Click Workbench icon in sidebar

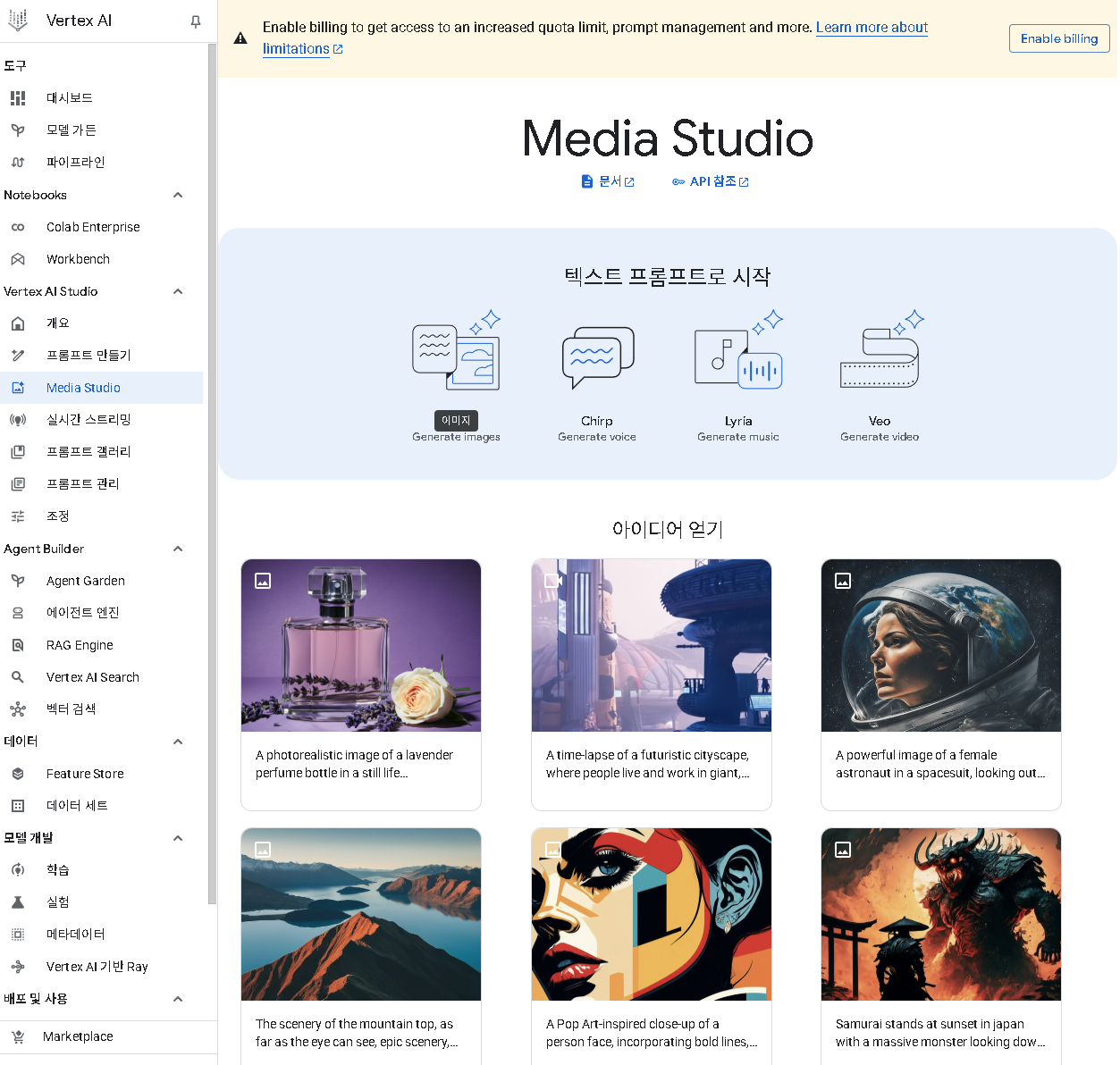coord(18,259)
